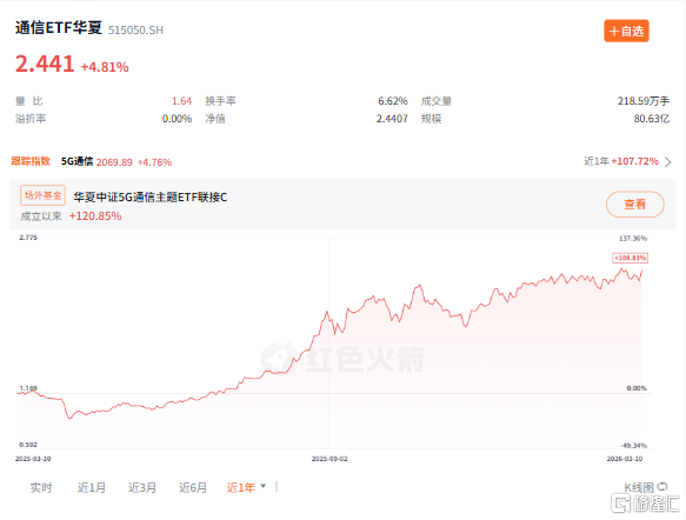
Task: Click the 规模 value 80.63亿
Action: (652, 119)
